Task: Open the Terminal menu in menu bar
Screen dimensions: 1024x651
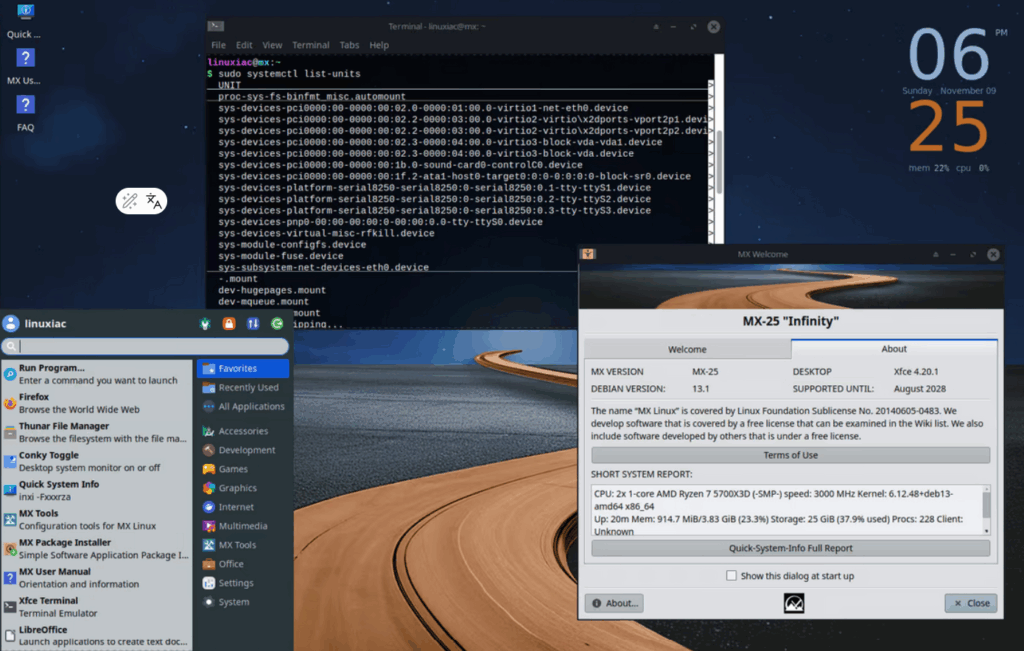Action: [x=311, y=45]
